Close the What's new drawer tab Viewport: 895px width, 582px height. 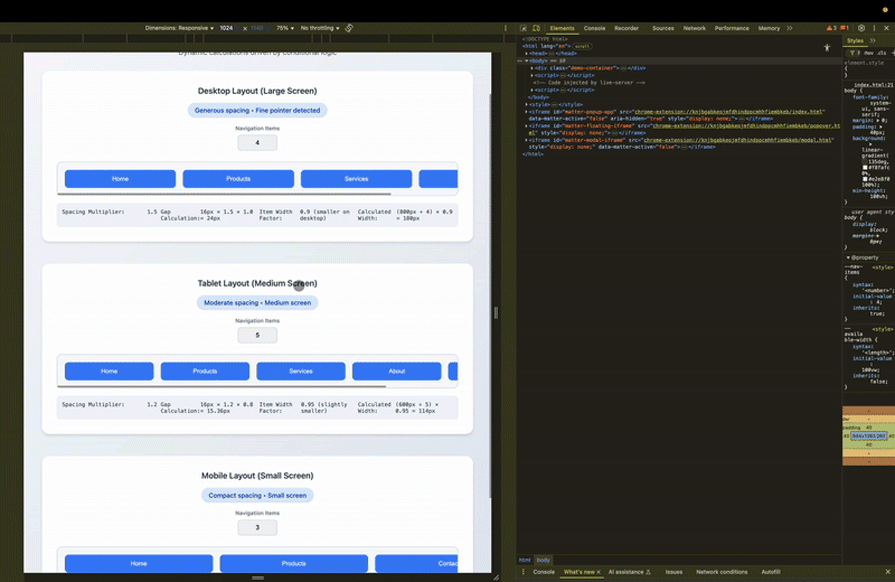click(599, 572)
